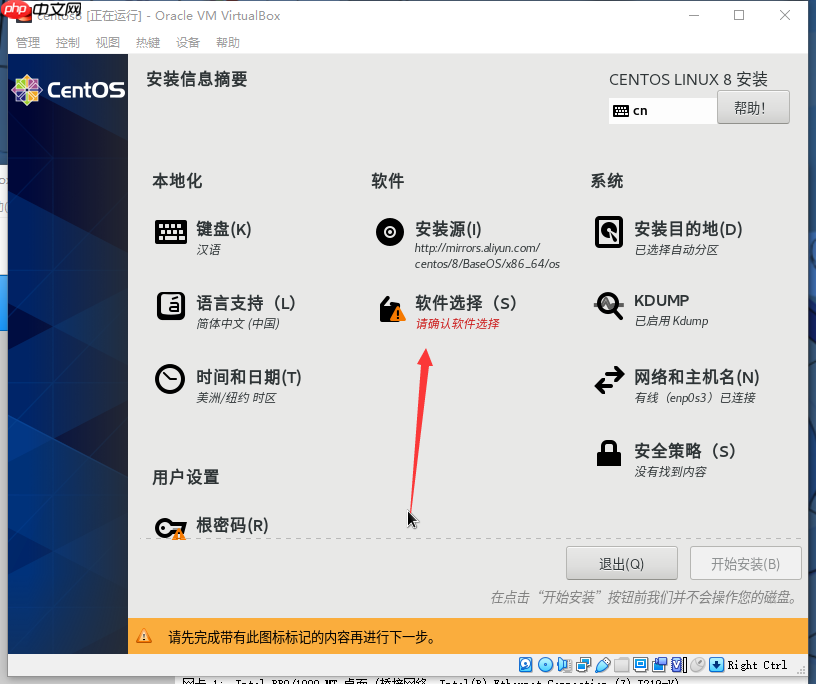The height and width of the screenshot is (684, 816).
Task: Click the 退出(Q) button
Action: click(x=621, y=563)
